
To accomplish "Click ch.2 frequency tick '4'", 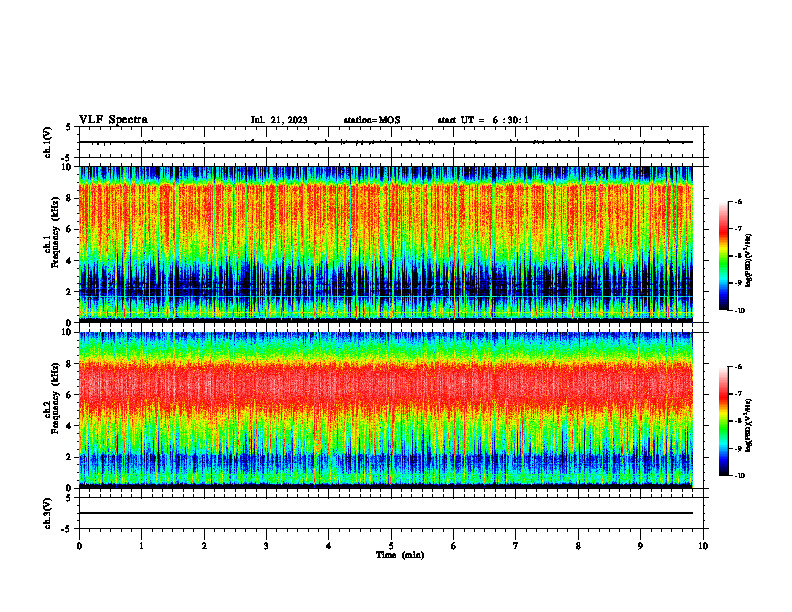I will [x=69, y=426].
